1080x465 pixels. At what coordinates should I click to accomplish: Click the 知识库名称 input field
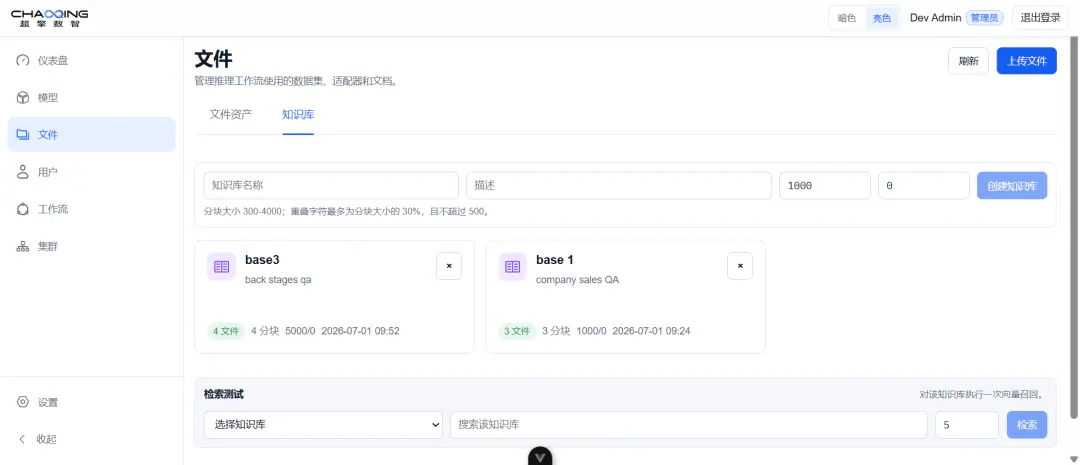[x=331, y=185]
